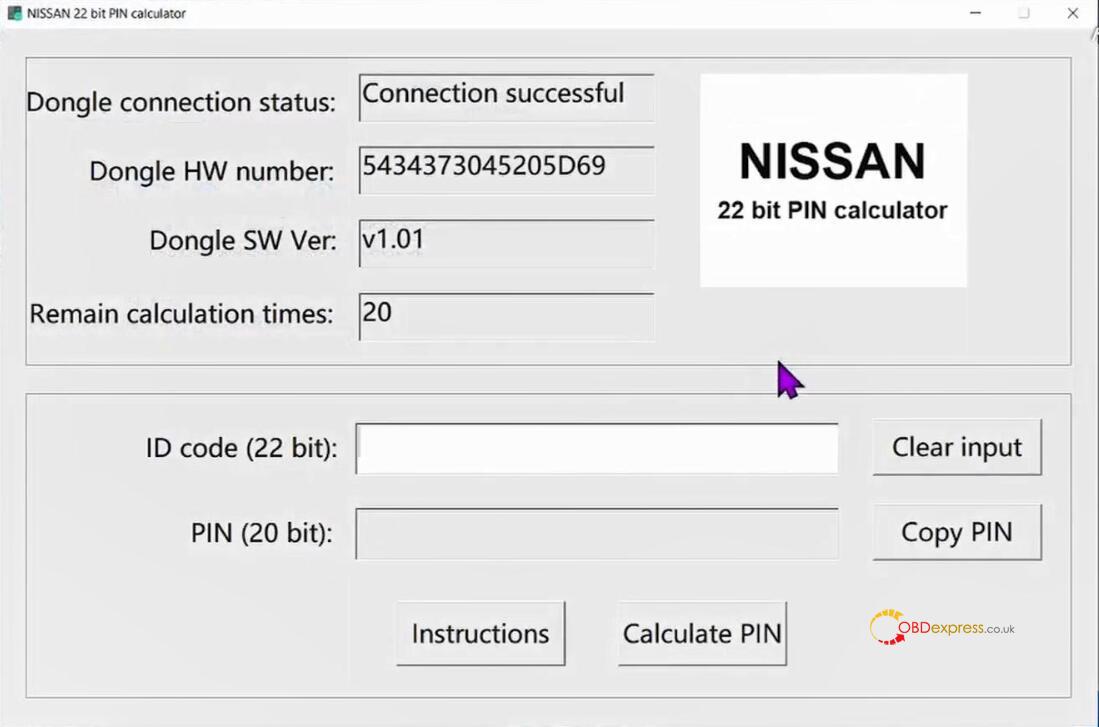Viewport: 1099px width, 727px height.
Task: Click the 'Dongle HW number:' label
Action: (212, 171)
